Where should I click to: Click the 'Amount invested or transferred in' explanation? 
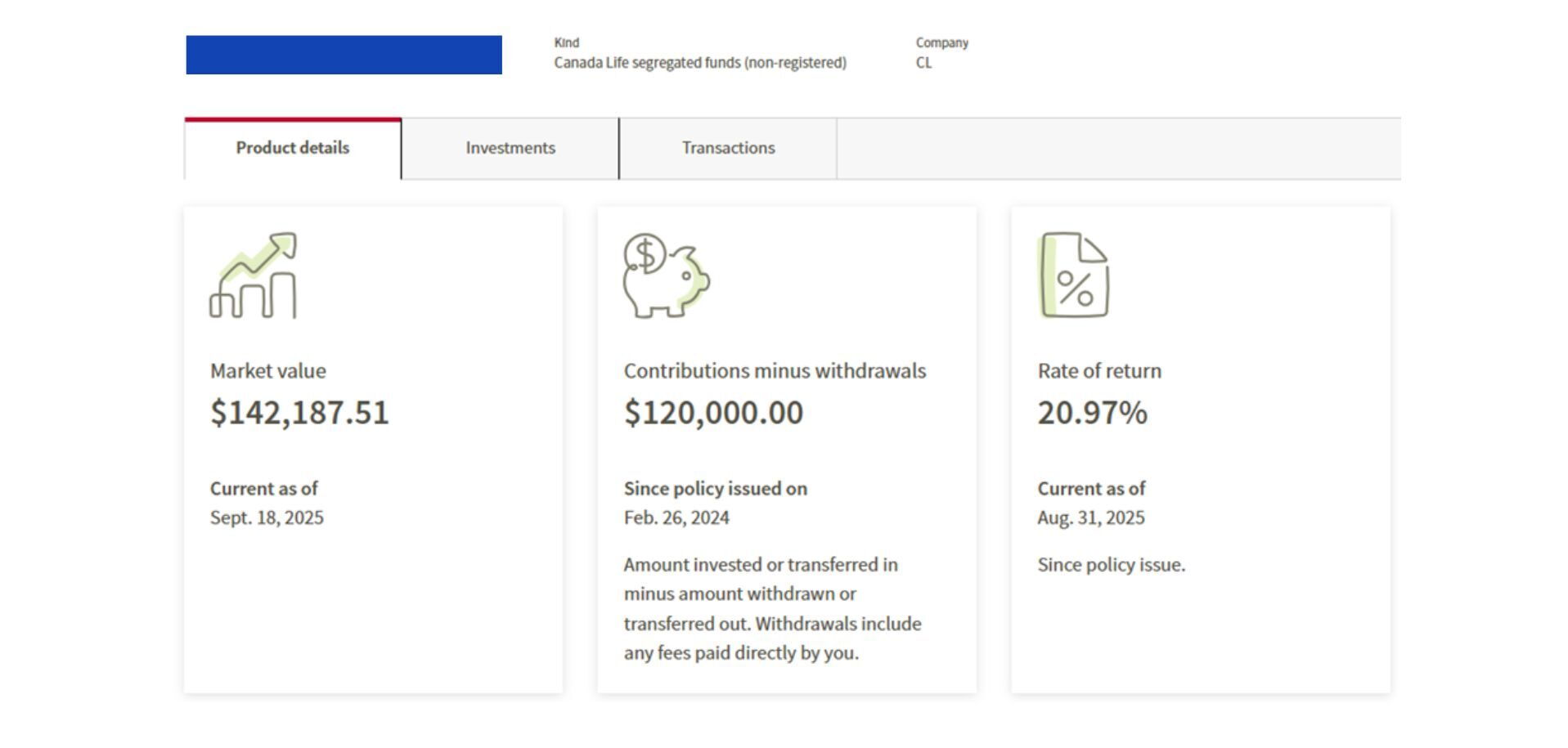[x=773, y=609]
